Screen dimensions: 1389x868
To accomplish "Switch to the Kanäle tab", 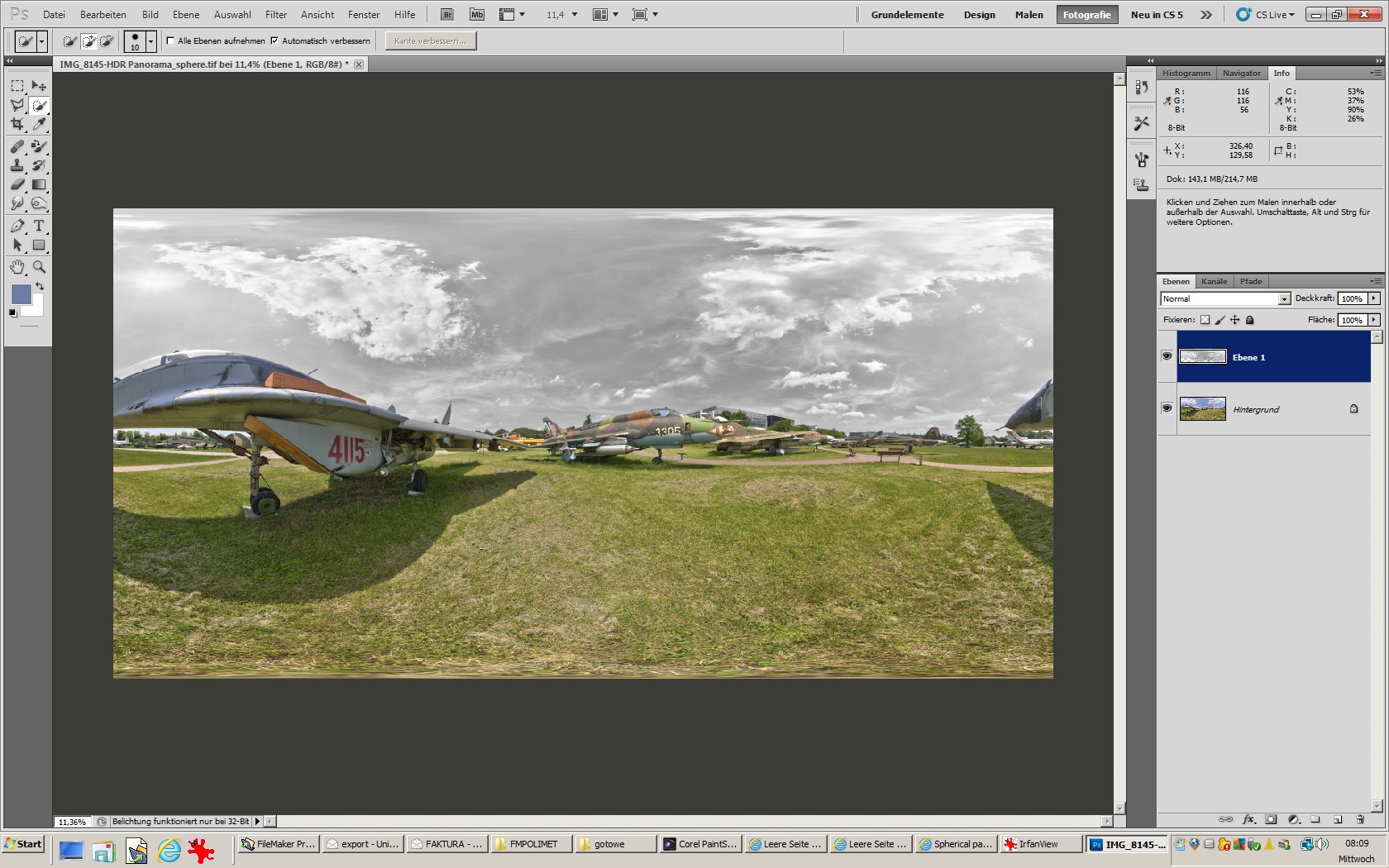I will [1214, 282].
